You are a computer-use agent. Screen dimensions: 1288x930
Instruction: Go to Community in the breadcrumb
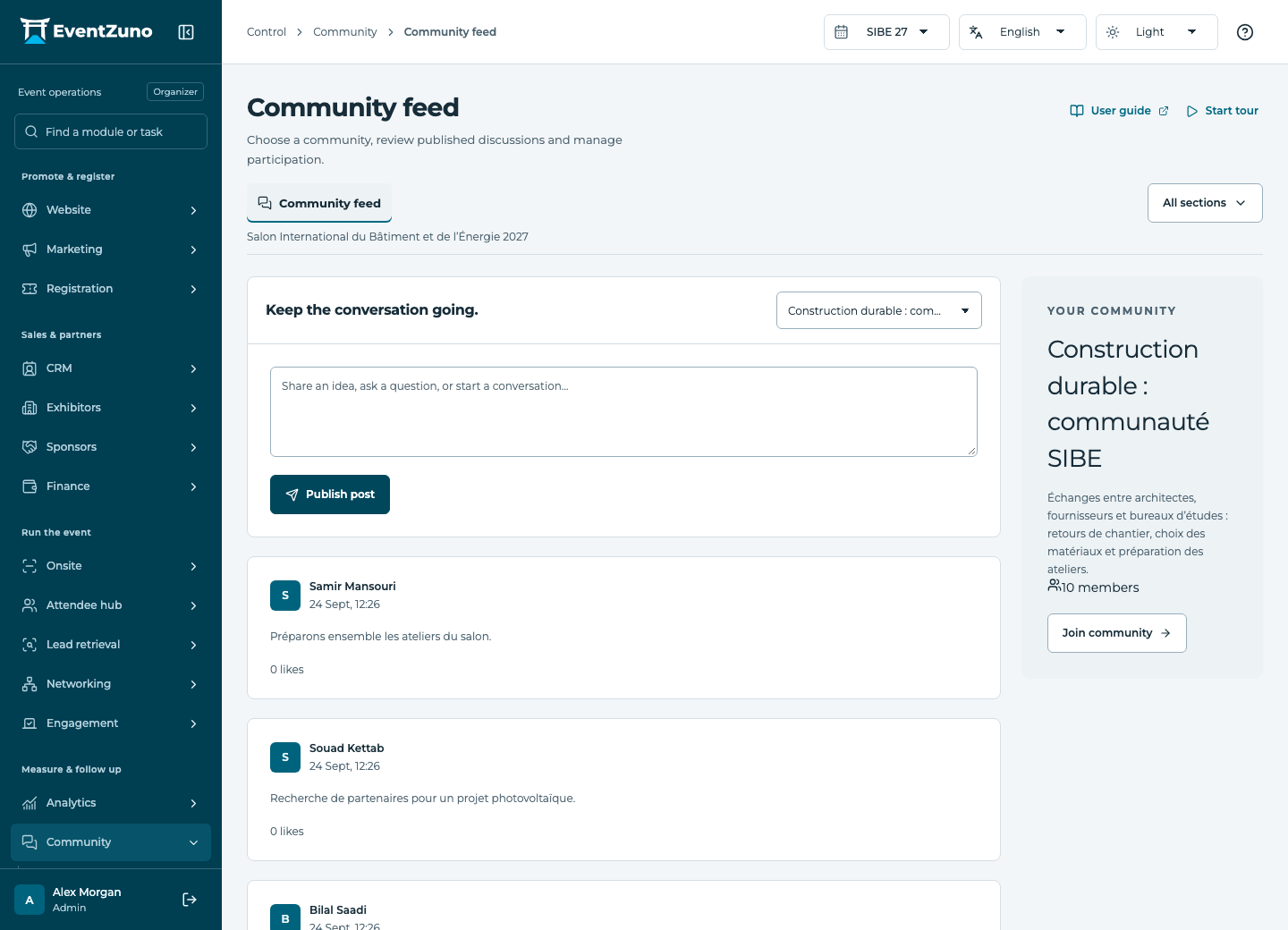345,32
